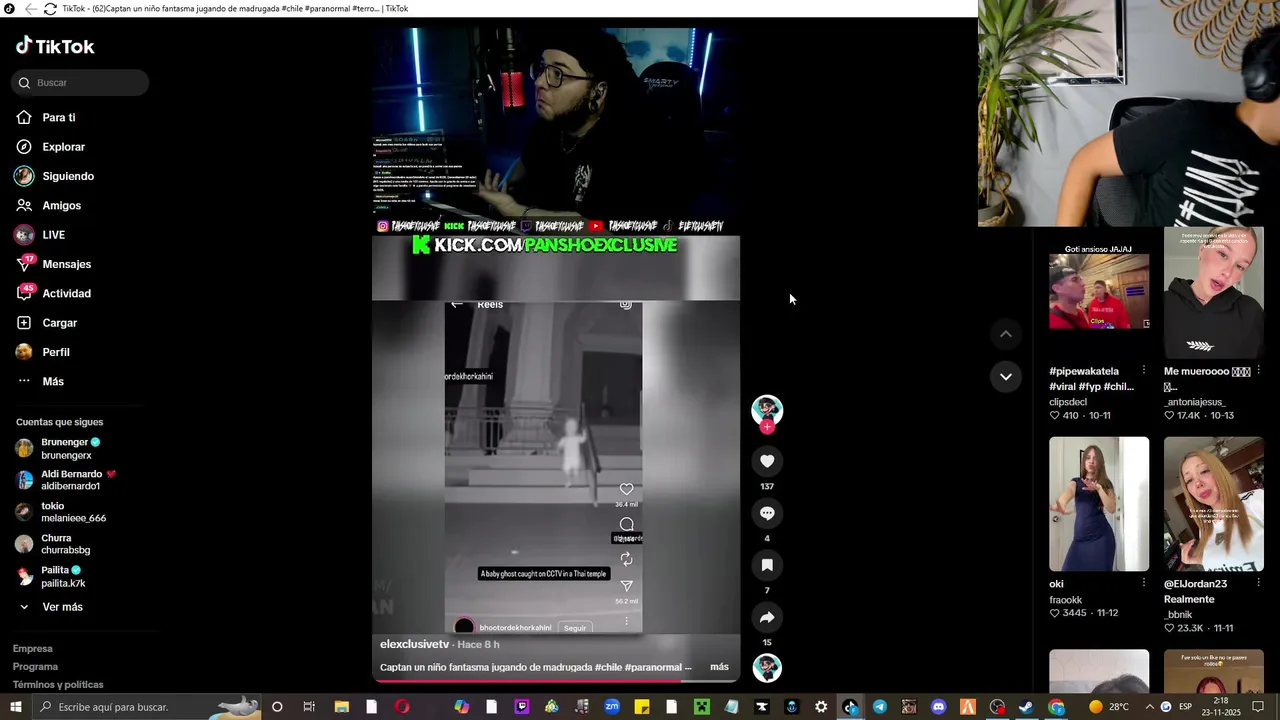Open the clipsdecl author link
This screenshot has height=720, width=1280.
pyautogui.click(x=1068, y=402)
